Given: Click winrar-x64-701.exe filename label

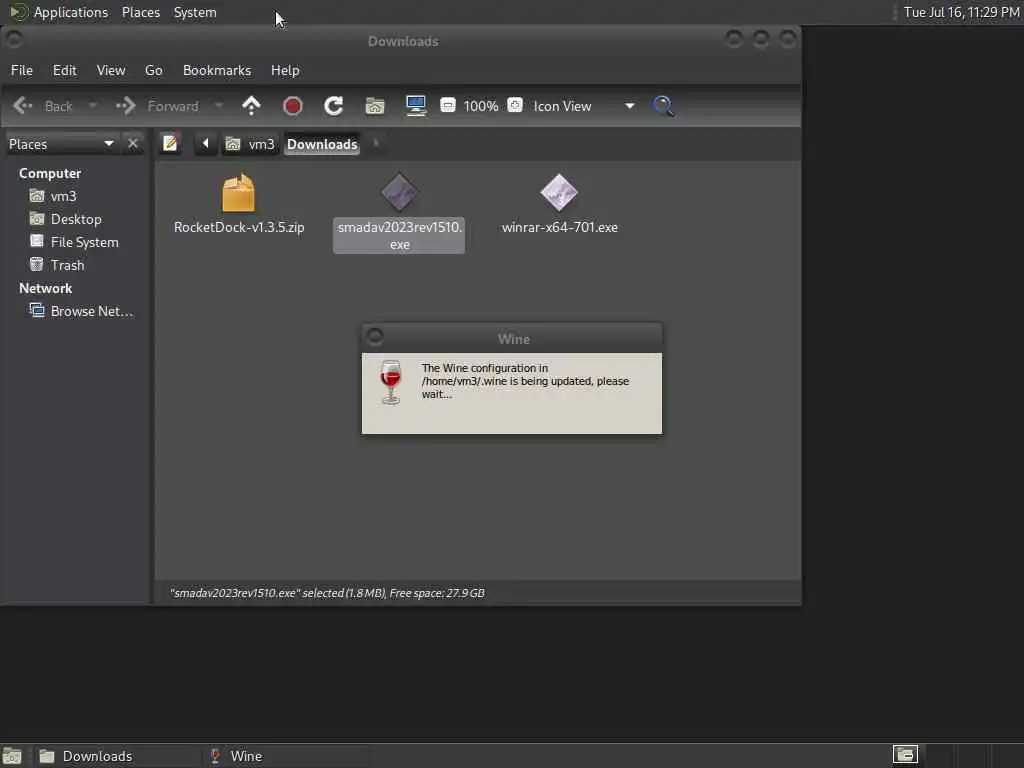Looking at the screenshot, I should tap(560, 227).
